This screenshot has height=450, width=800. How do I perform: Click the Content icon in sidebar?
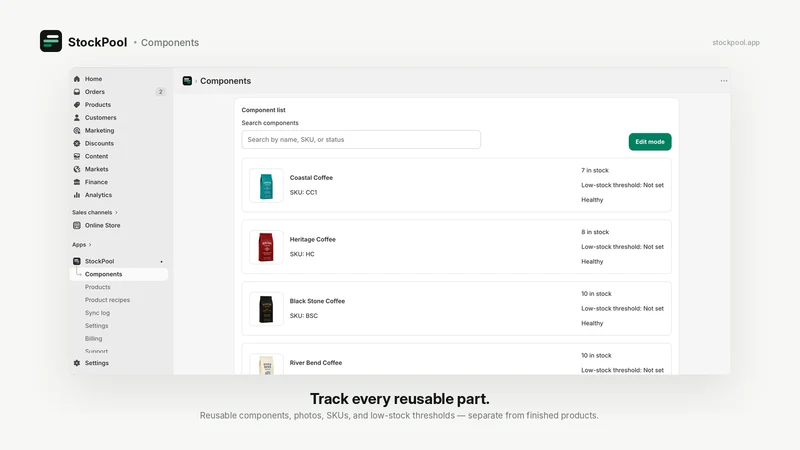pyautogui.click(x=77, y=156)
